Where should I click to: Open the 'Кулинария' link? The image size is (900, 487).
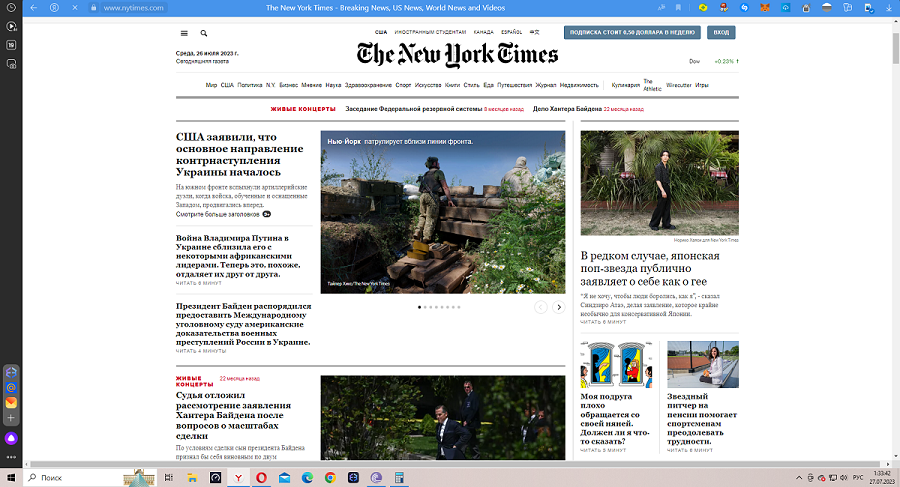626,85
